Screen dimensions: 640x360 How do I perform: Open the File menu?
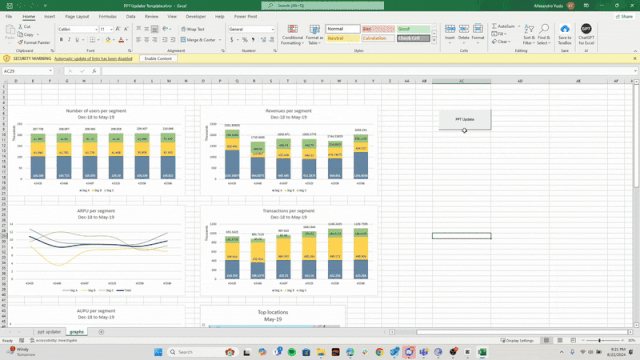pyautogui.click(x=9, y=17)
